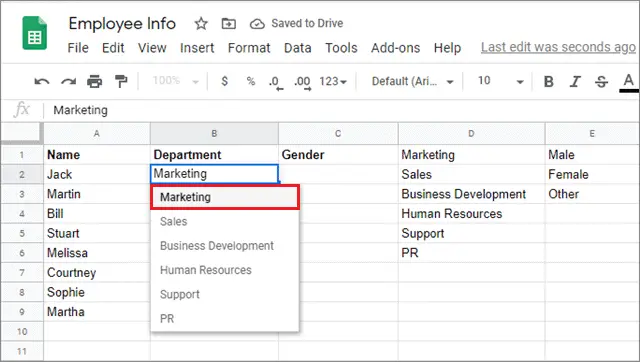Image resolution: width=640 pixels, height=362 pixels.
Task: Open the Google Sheets home icon
Action: pos(34,33)
